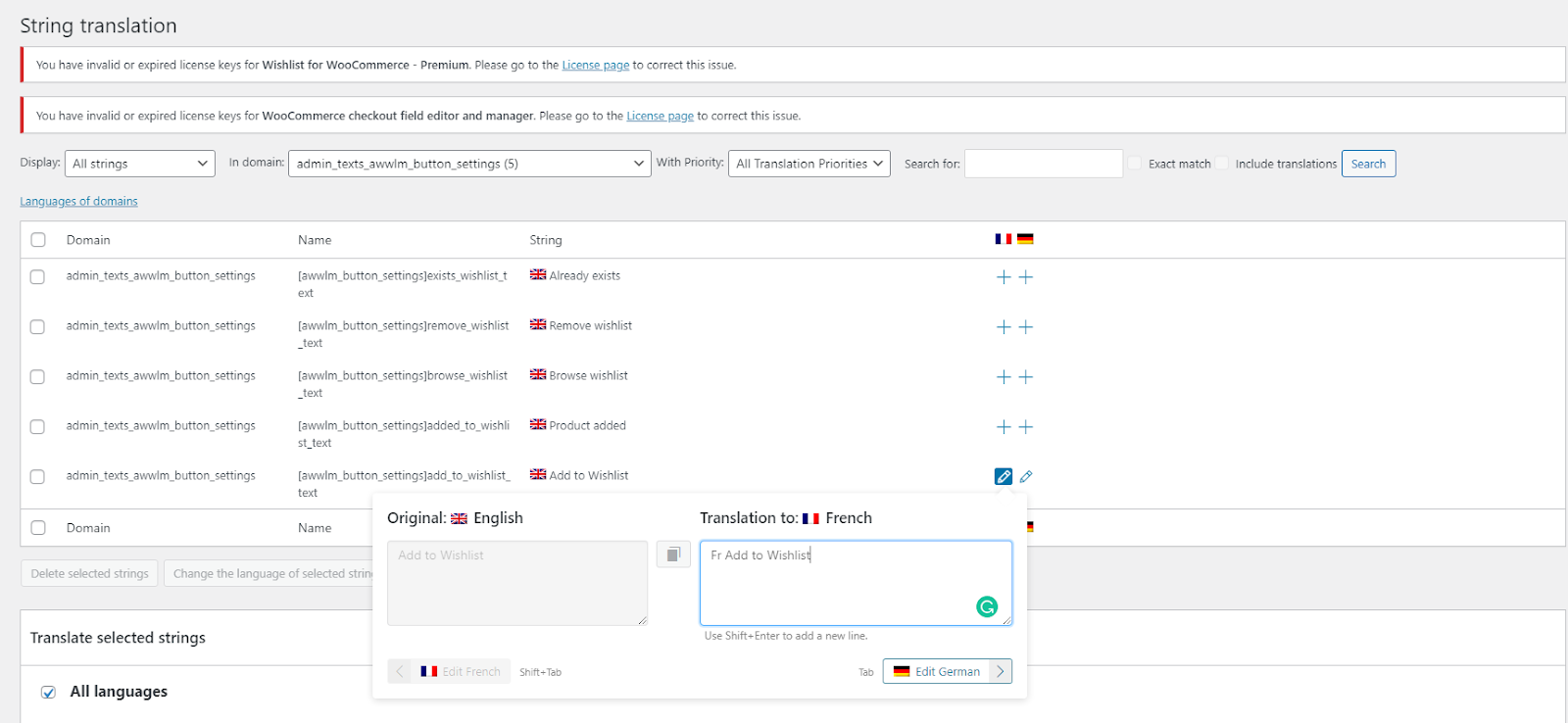Click Remove wishlist string text
Screen dimensions: 1568x723
click(x=591, y=325)
